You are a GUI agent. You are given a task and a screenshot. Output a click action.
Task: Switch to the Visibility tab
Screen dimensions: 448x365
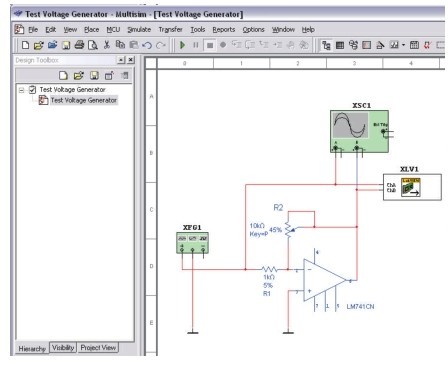(x=63, y=348)
